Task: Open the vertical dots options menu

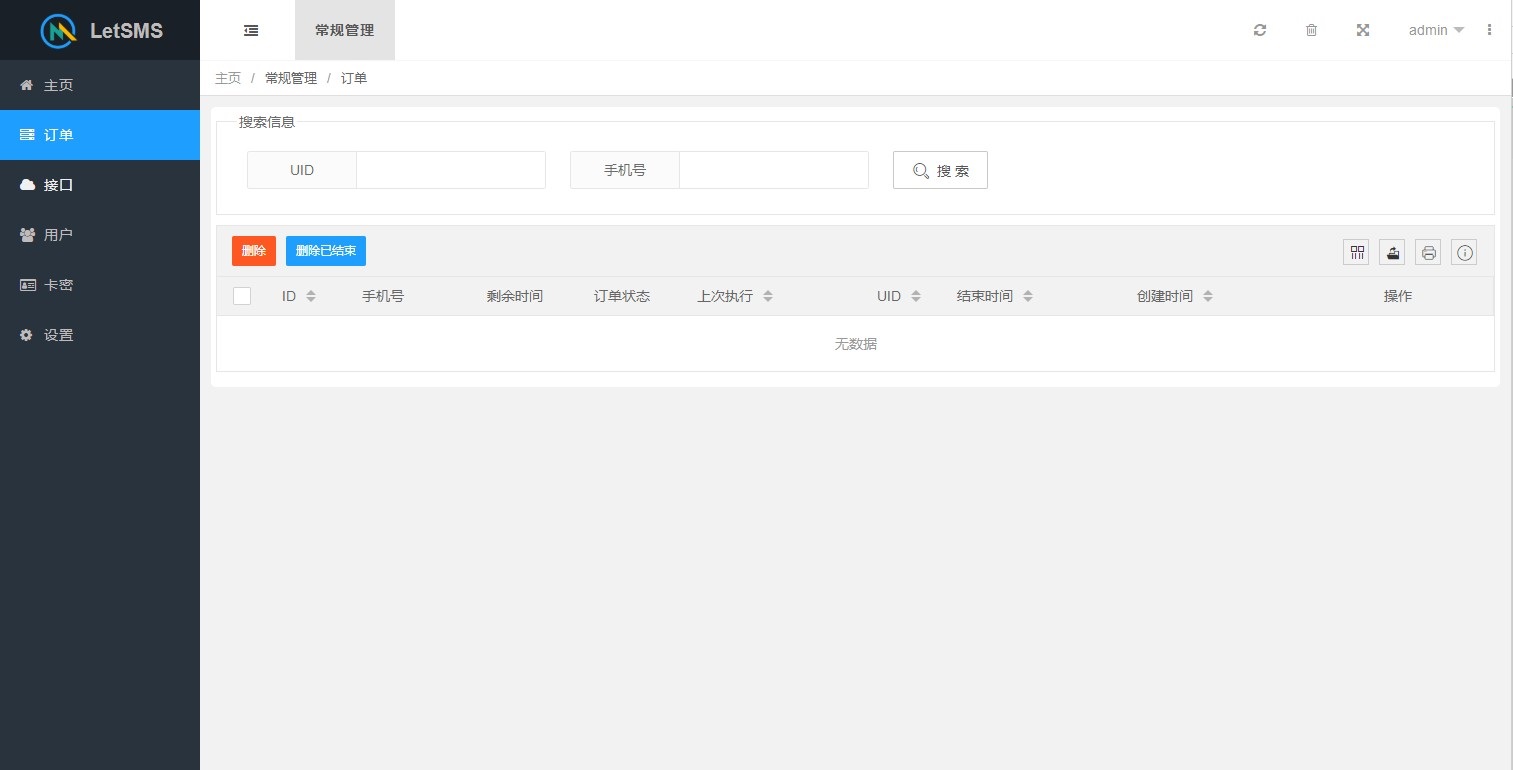Action: (1489, 30)
